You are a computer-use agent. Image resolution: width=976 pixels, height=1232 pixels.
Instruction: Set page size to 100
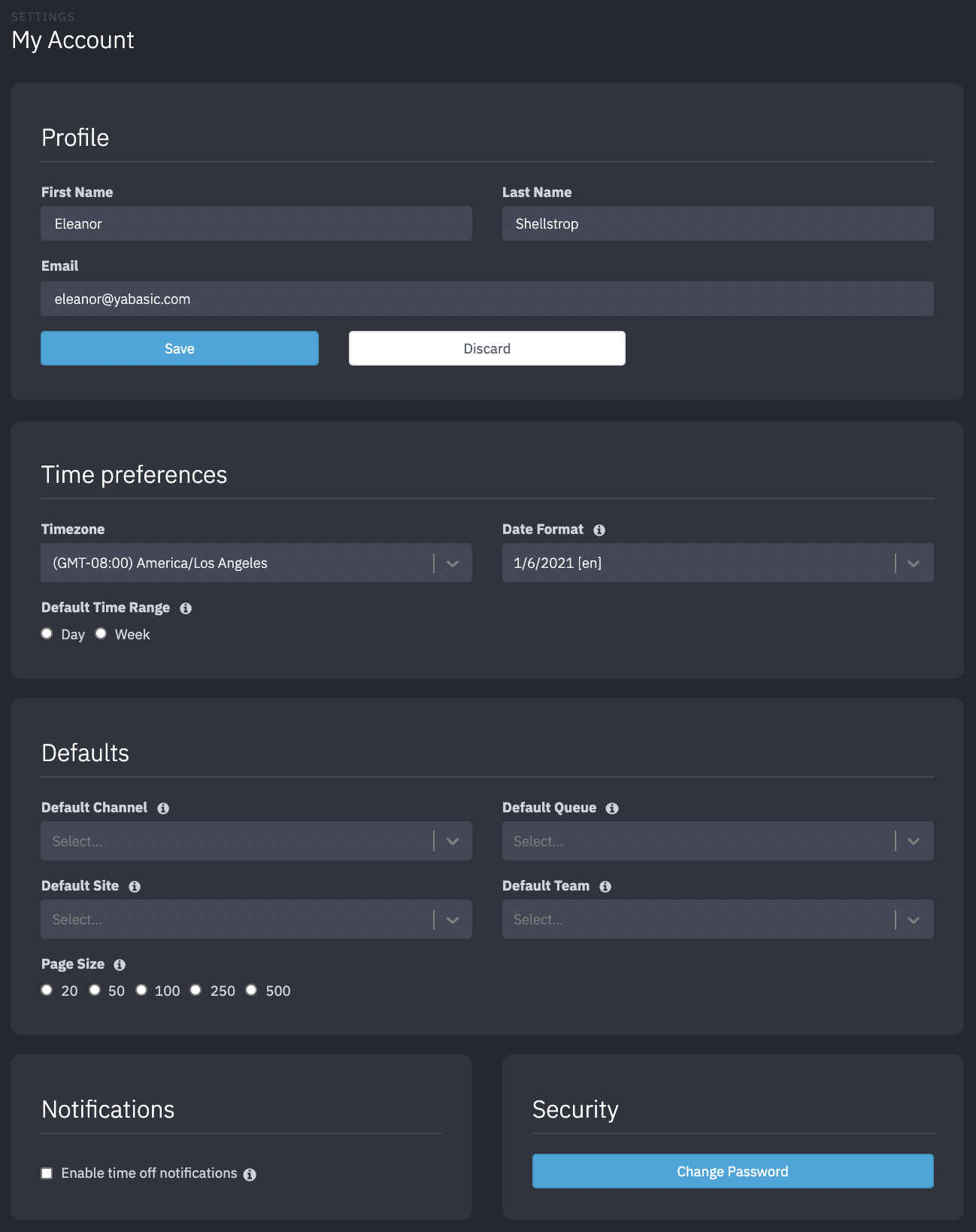coord(141,990)
